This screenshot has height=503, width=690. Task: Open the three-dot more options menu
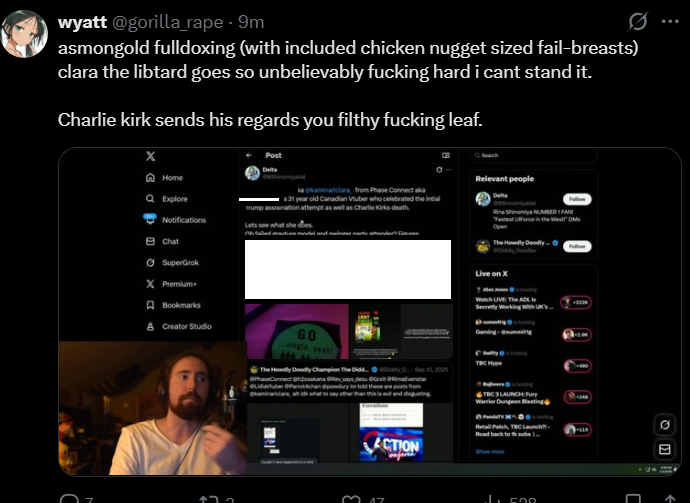670,21
